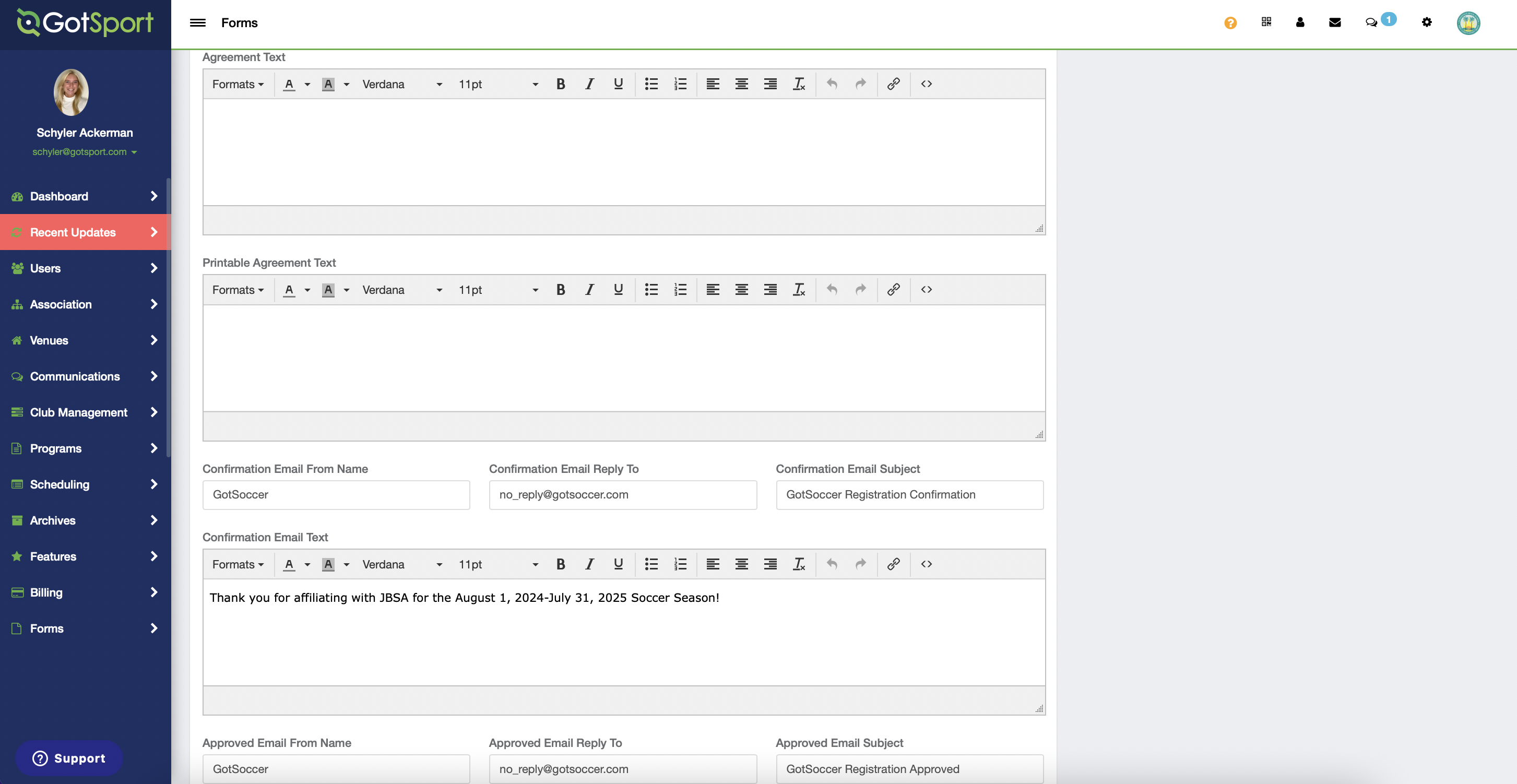This screenshot has width=1517, height=784.
Task: Open source code in Printable Agreement Text editor
Action: pos(927,290)
